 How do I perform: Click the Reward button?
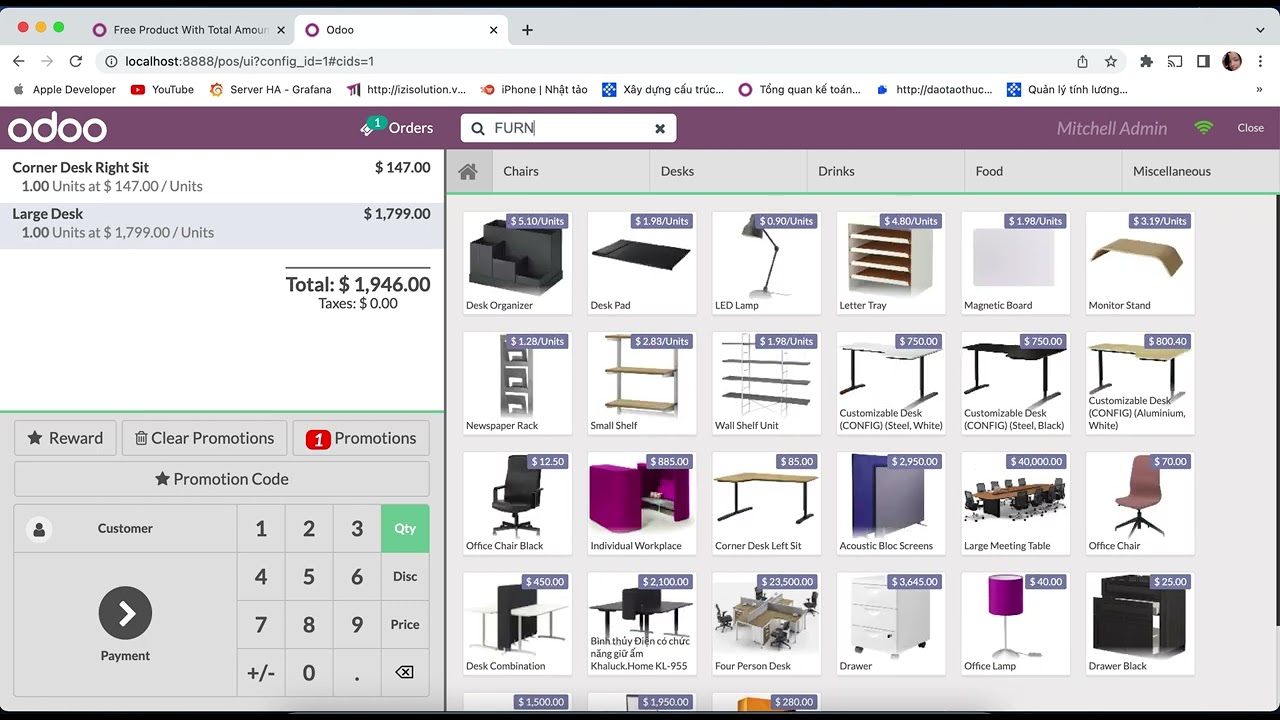pyautogui.click(x=65, y=438)
